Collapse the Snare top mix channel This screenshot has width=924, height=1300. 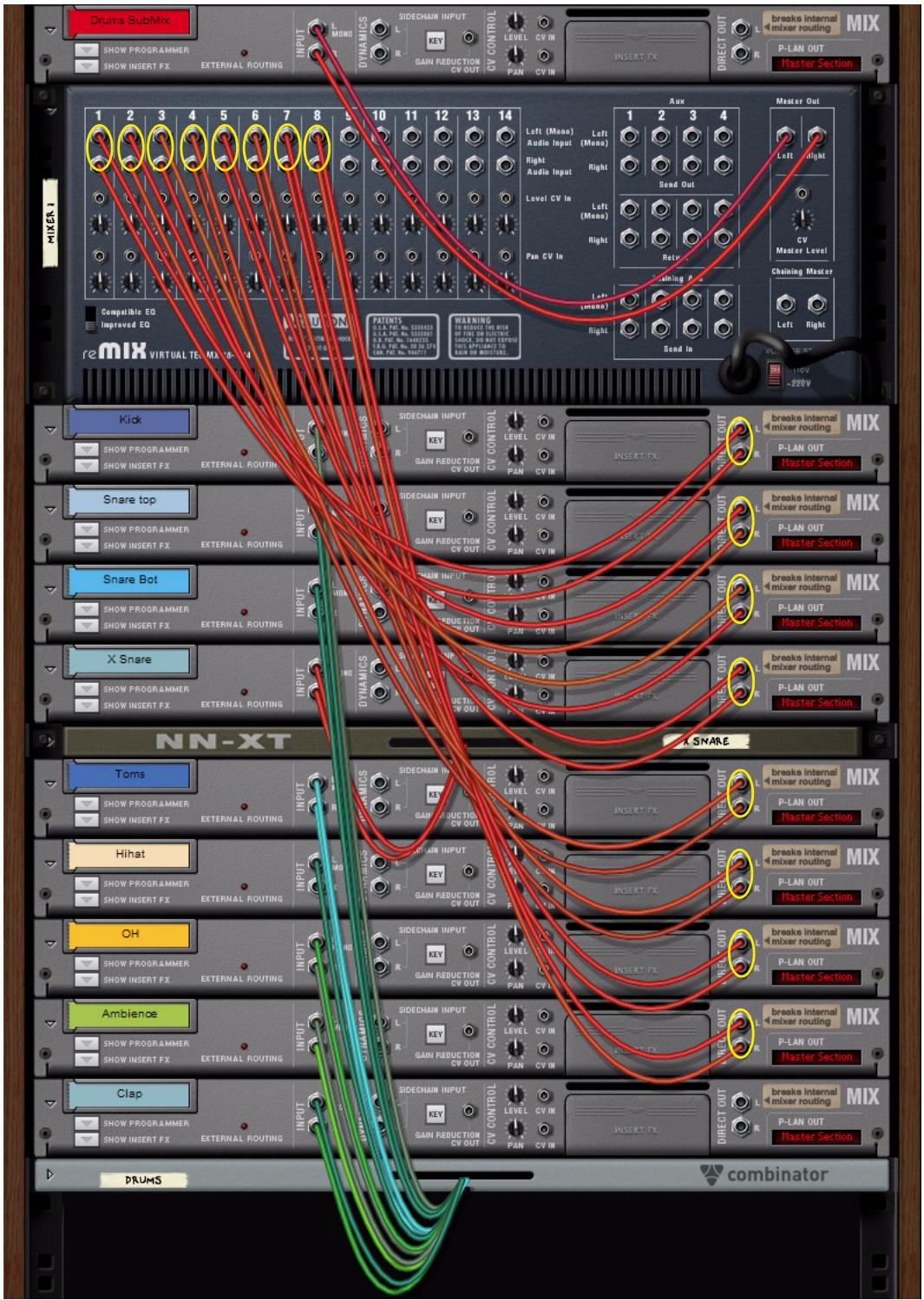coord(50,509)
